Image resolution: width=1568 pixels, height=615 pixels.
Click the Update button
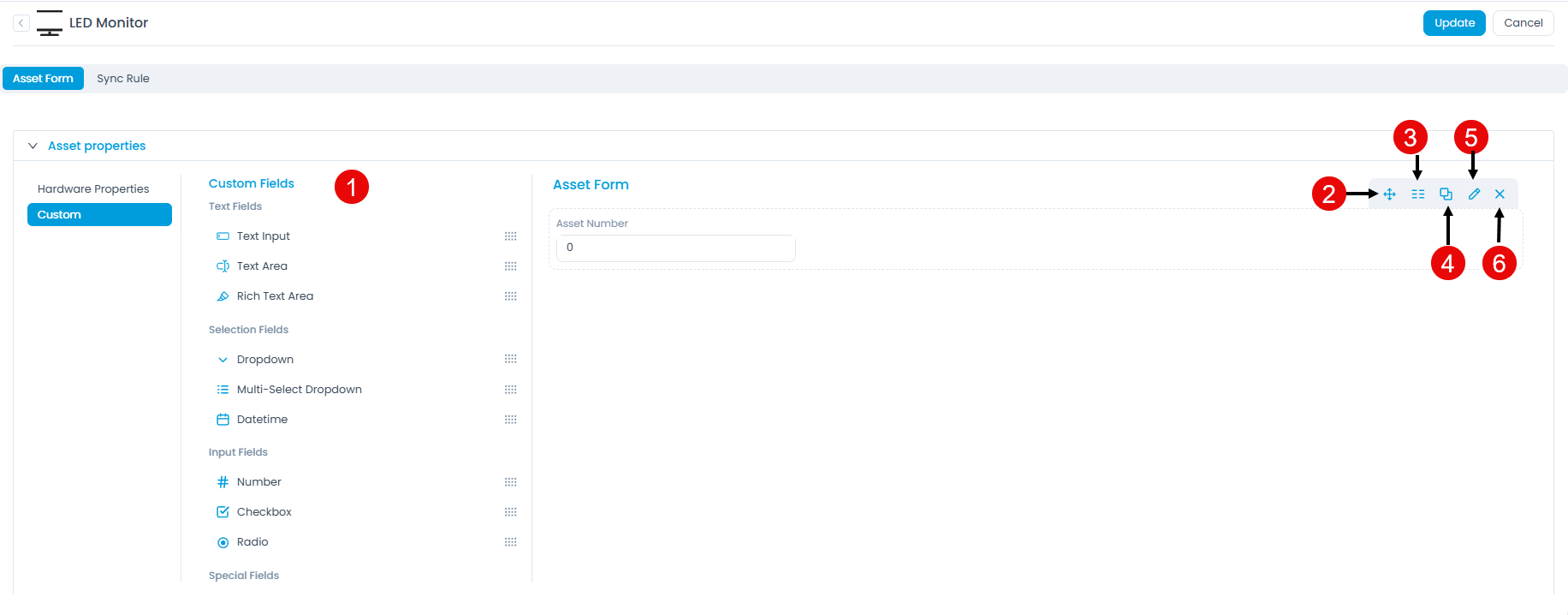click(x=1454, y=23)
